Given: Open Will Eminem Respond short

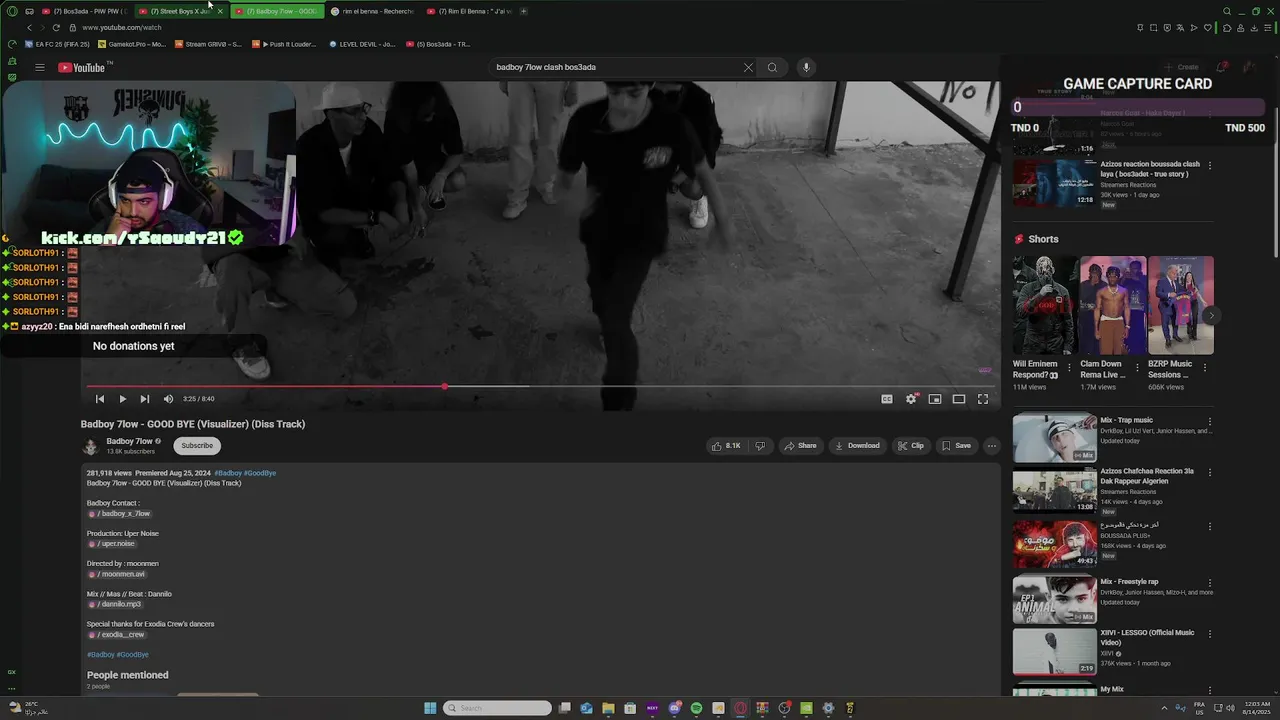Looking at the screenshot, I should tap(1045, 306).
